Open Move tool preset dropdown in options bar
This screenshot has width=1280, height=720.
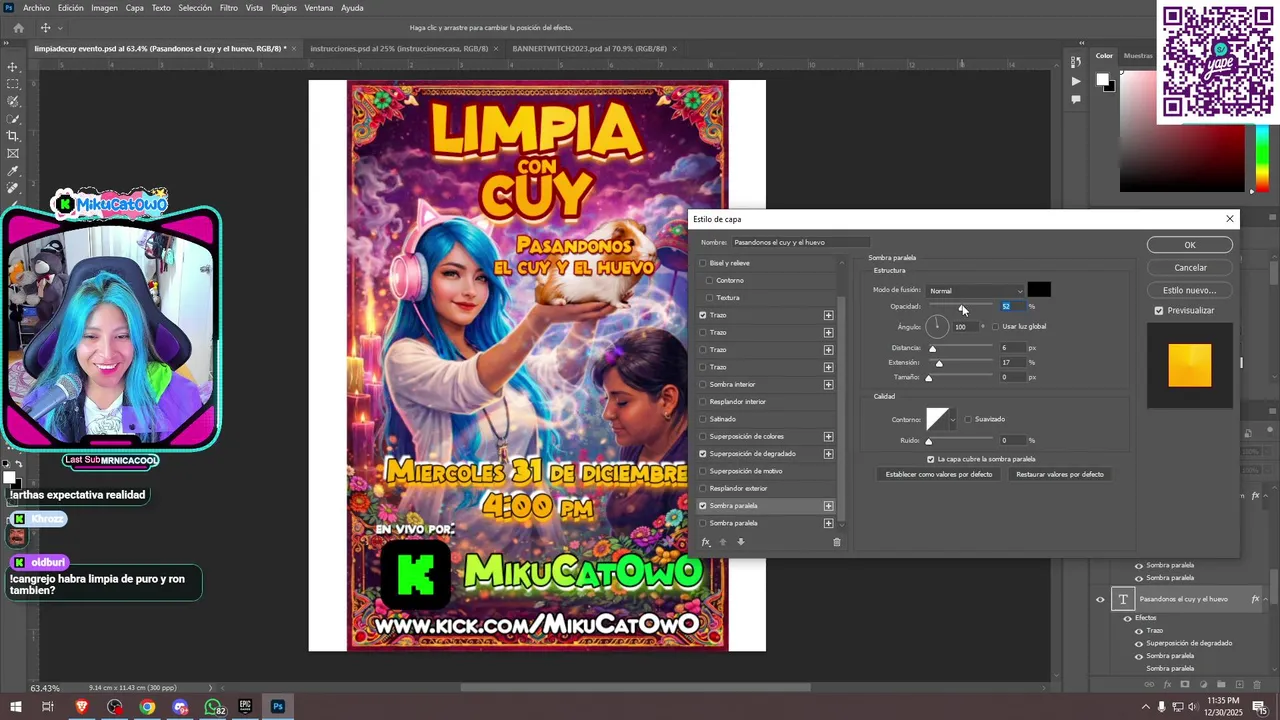pos(59,28)
